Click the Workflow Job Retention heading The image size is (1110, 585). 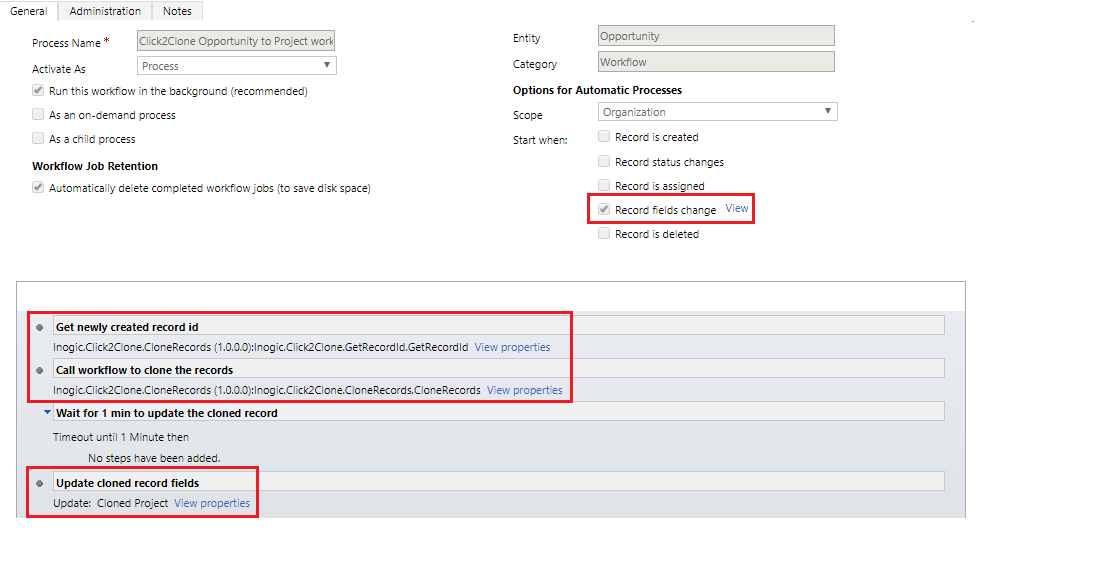pos(95,166)
